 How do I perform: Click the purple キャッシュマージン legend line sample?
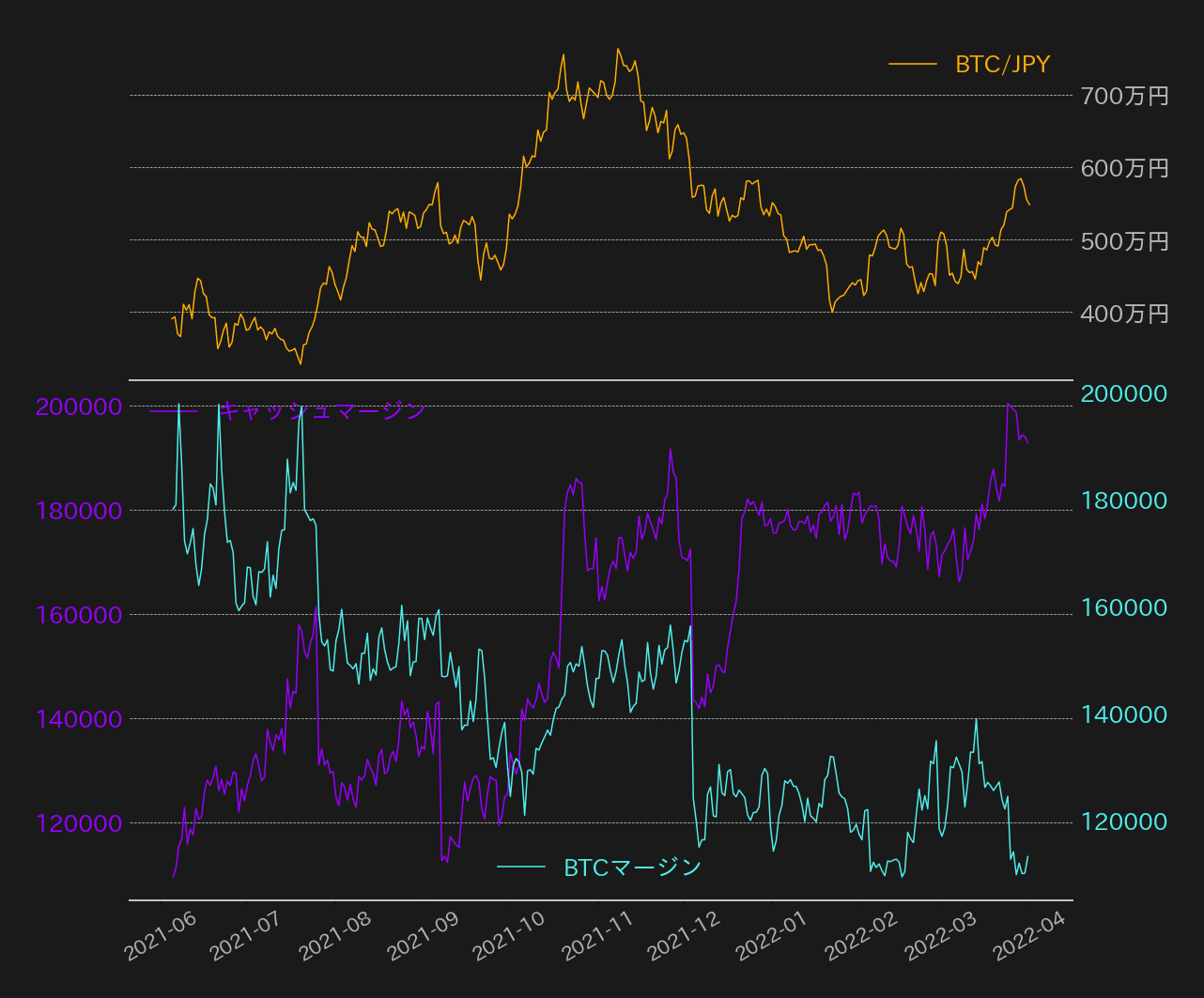coord(174,410)
